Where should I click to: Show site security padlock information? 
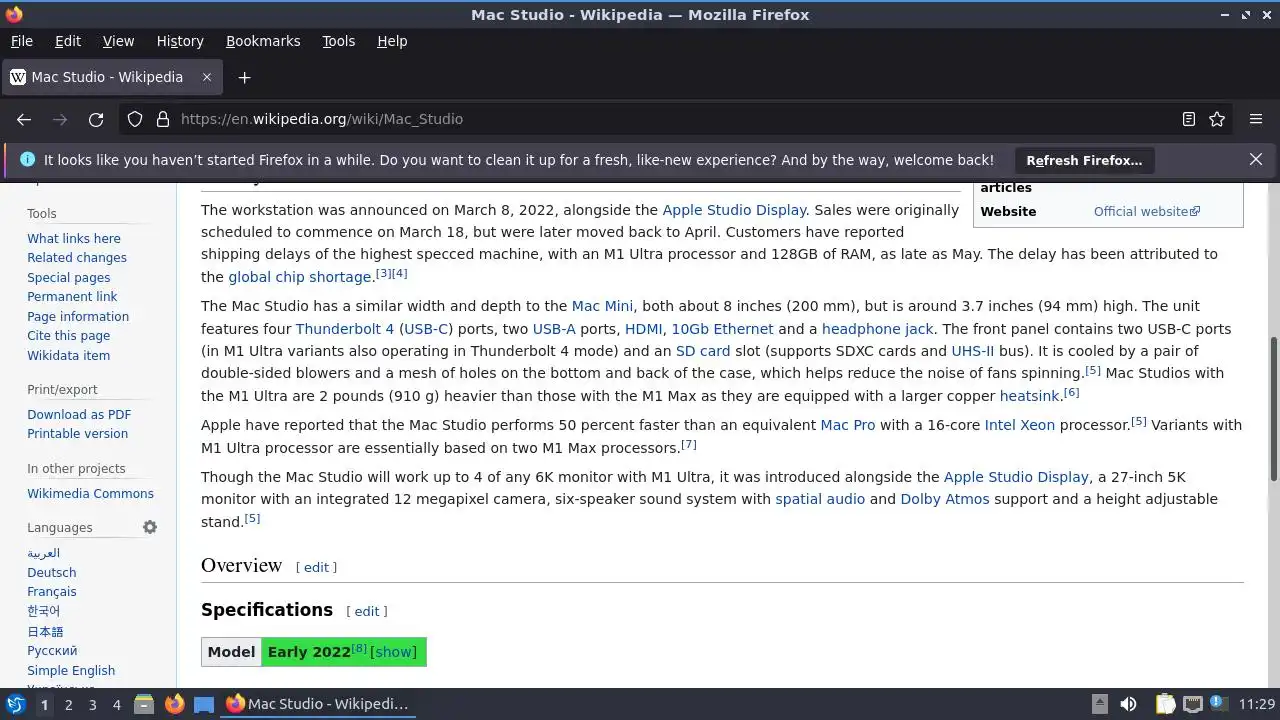[163, 119]
